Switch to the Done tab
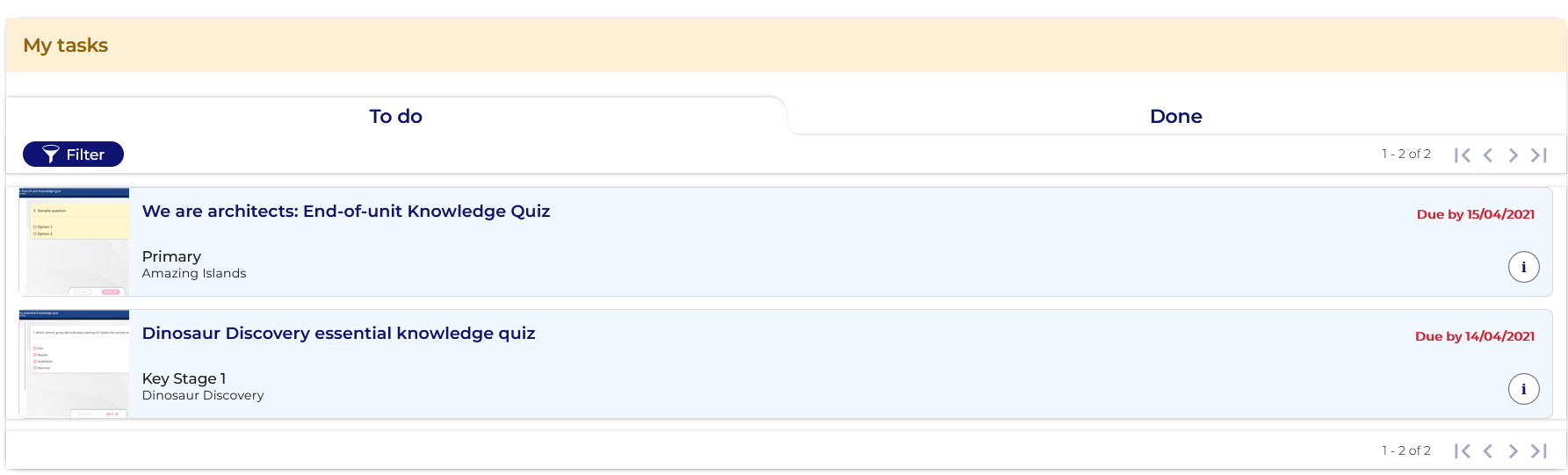This screenshot has height=475, width=1568. pyautogui.click(x=1175, y=116)
